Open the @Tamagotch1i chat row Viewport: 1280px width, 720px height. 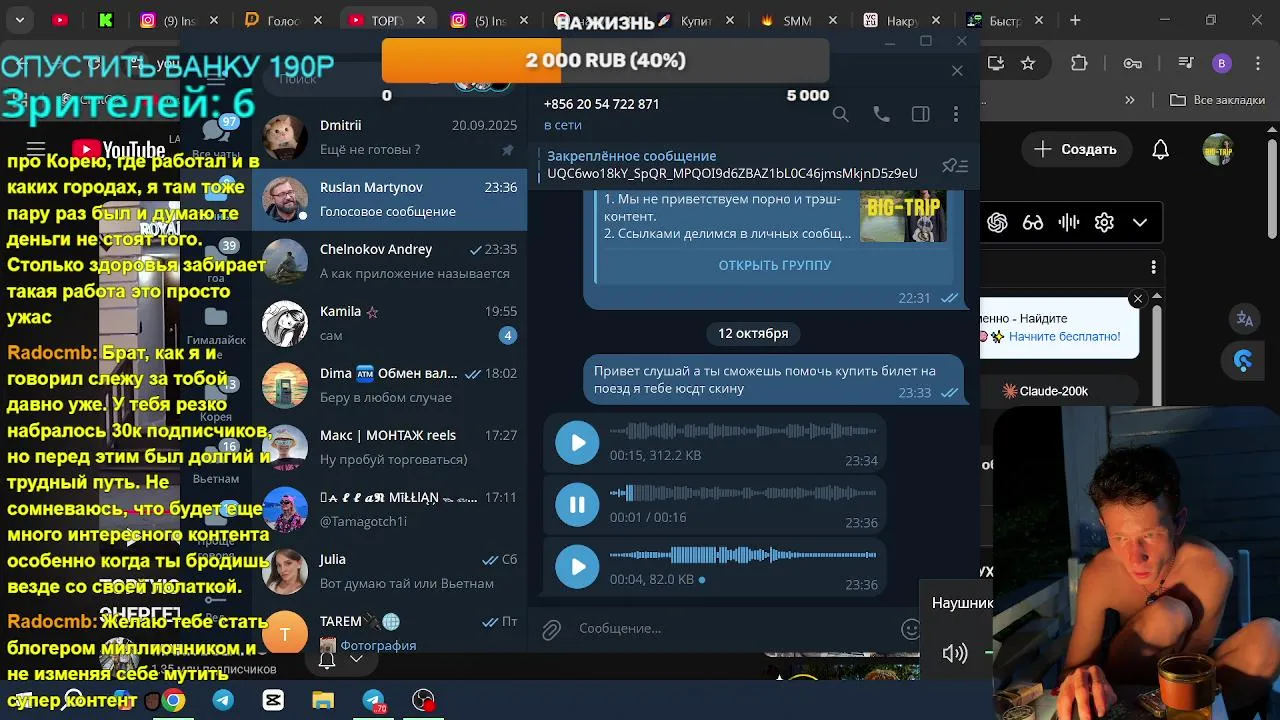(390, 509)
